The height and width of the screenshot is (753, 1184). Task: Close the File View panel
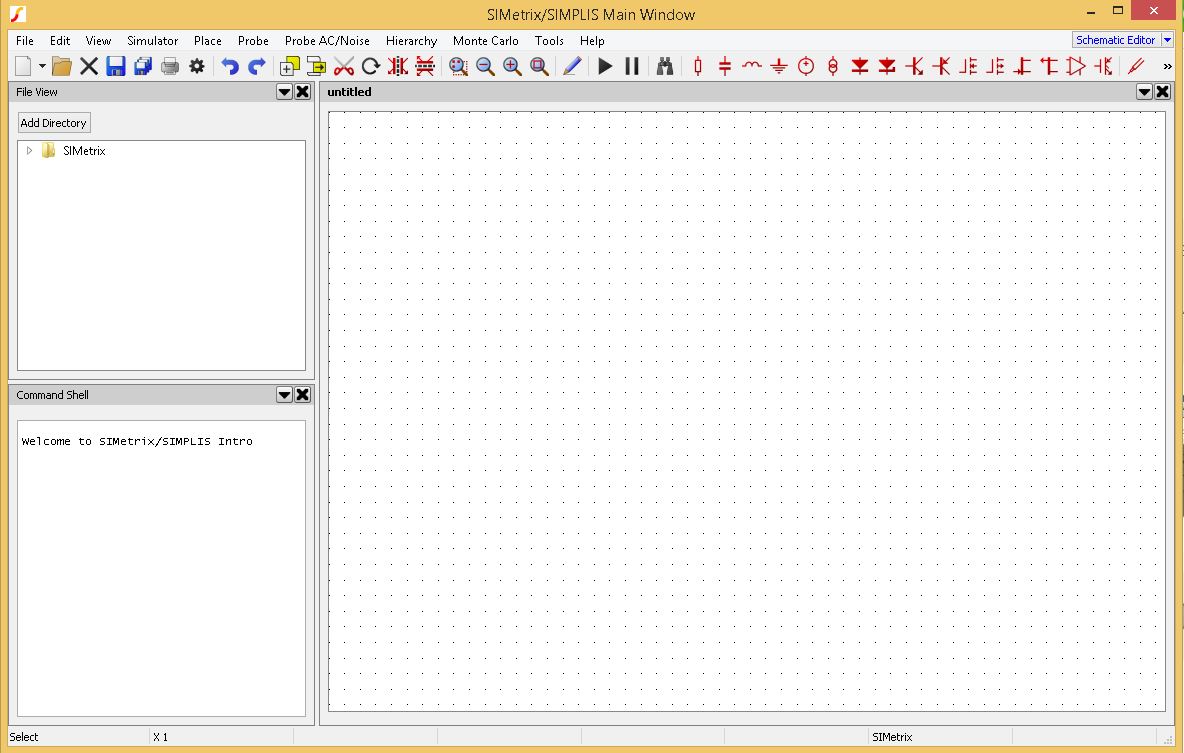[x=303, y=92]
